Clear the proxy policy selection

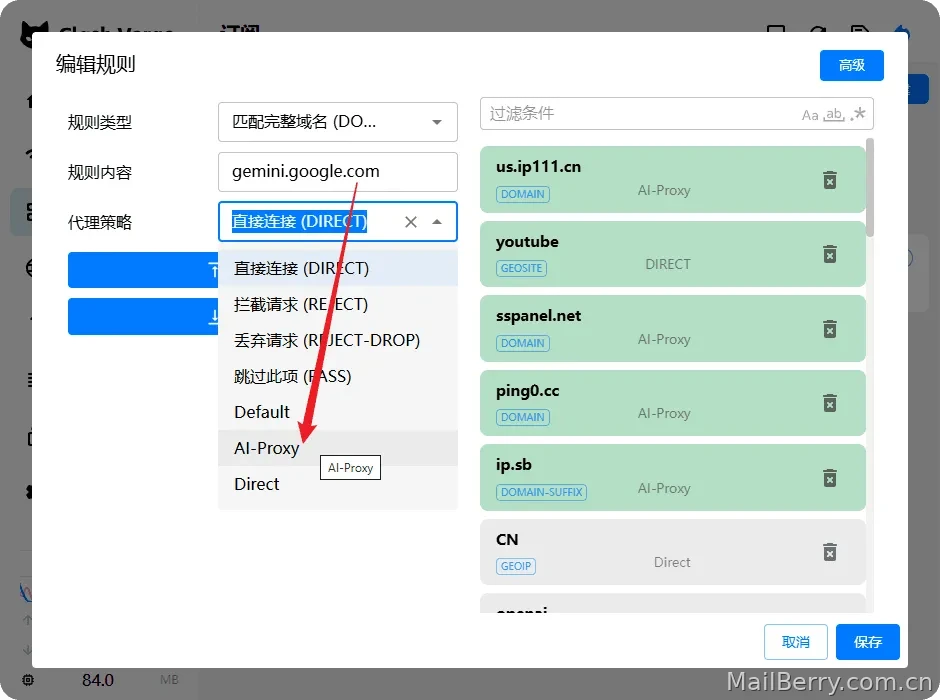(411, 222)
